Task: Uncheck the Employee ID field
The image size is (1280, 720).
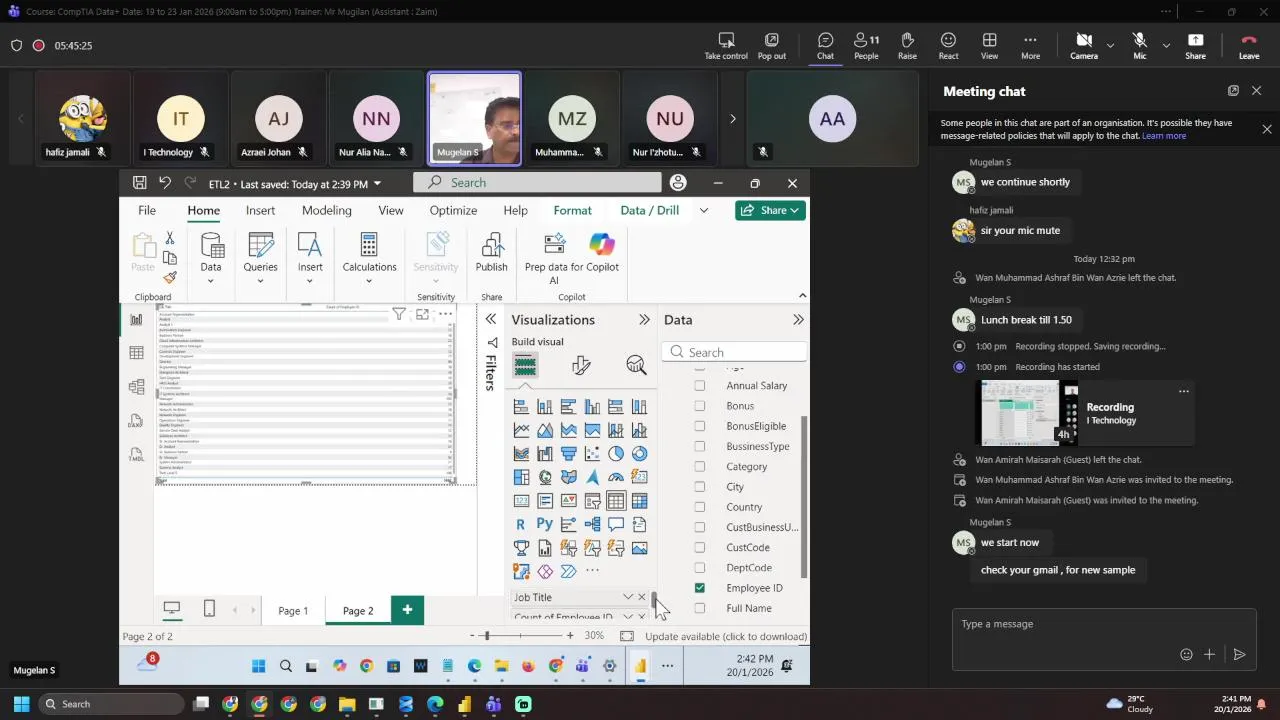Action: tap(700, 588)
